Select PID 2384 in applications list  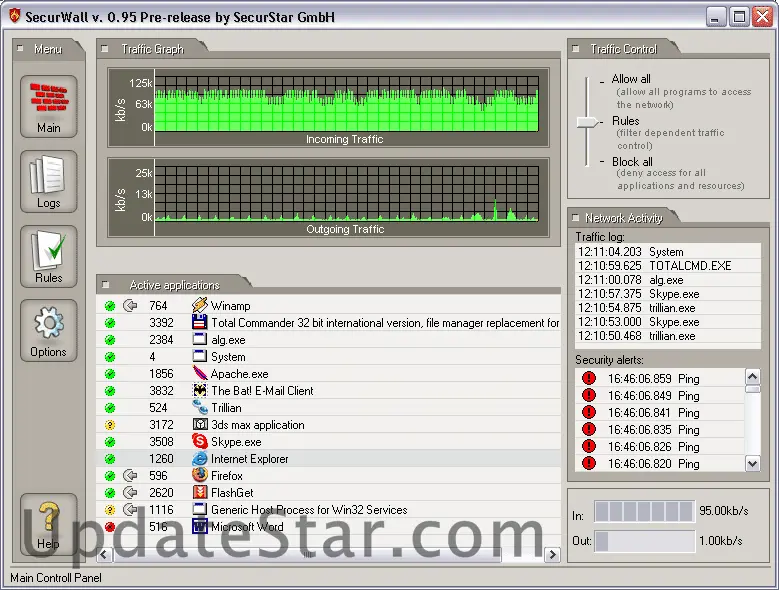161,340
